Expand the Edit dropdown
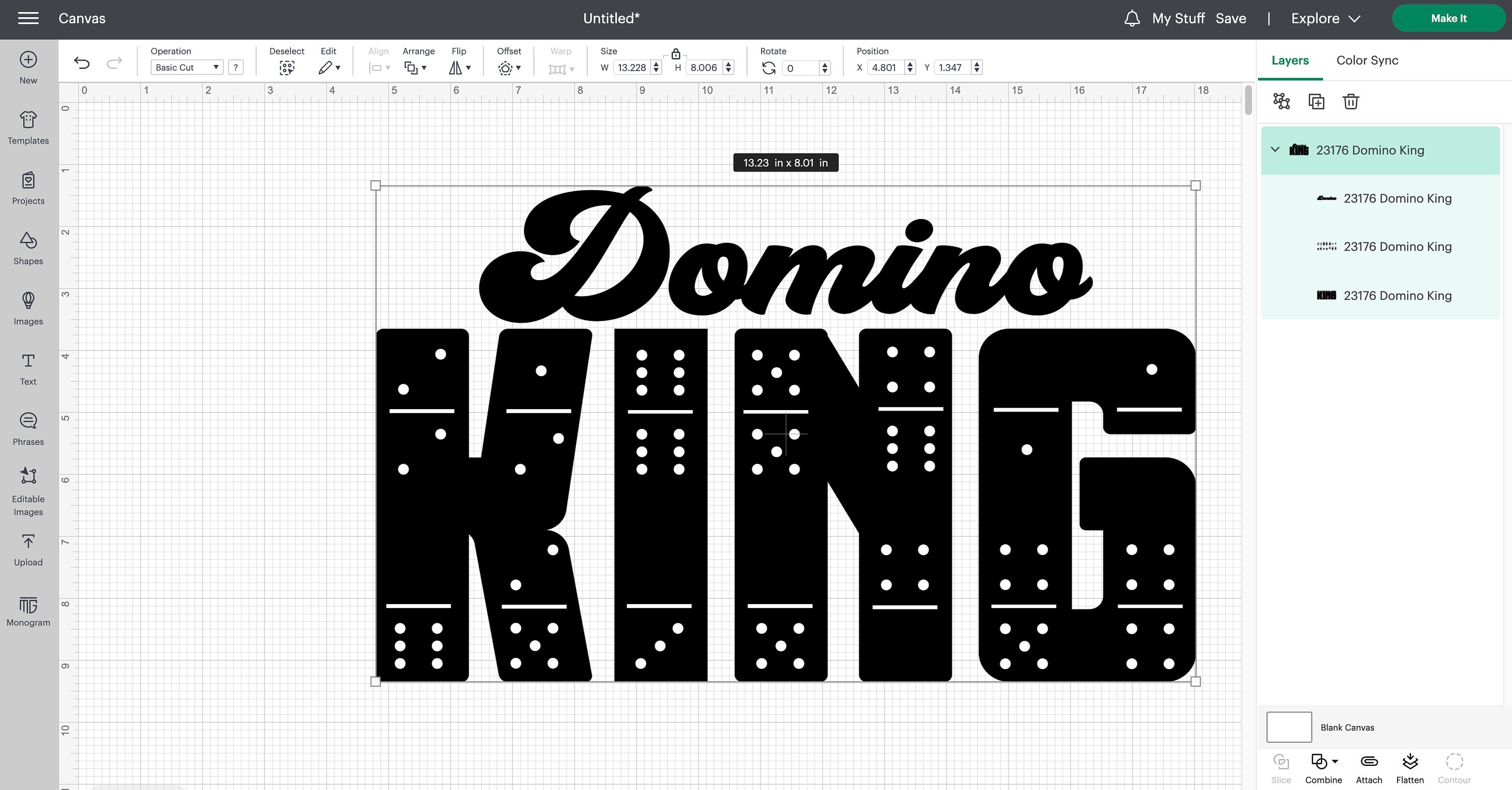Viewport: 1512px width, 790px height. coord(329,68)
